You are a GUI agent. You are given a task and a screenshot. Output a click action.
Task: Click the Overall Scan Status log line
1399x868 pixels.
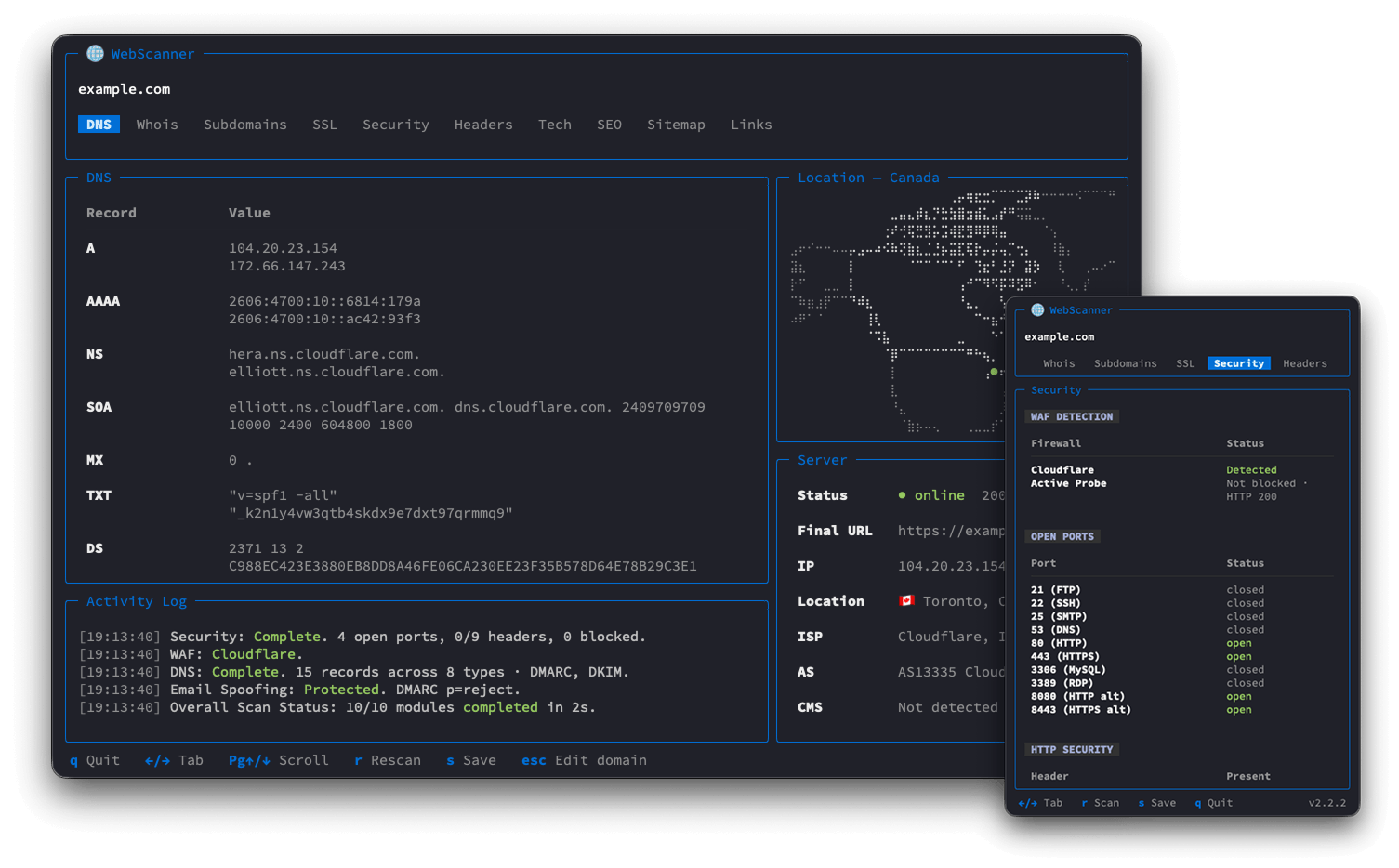coord(337,707)
